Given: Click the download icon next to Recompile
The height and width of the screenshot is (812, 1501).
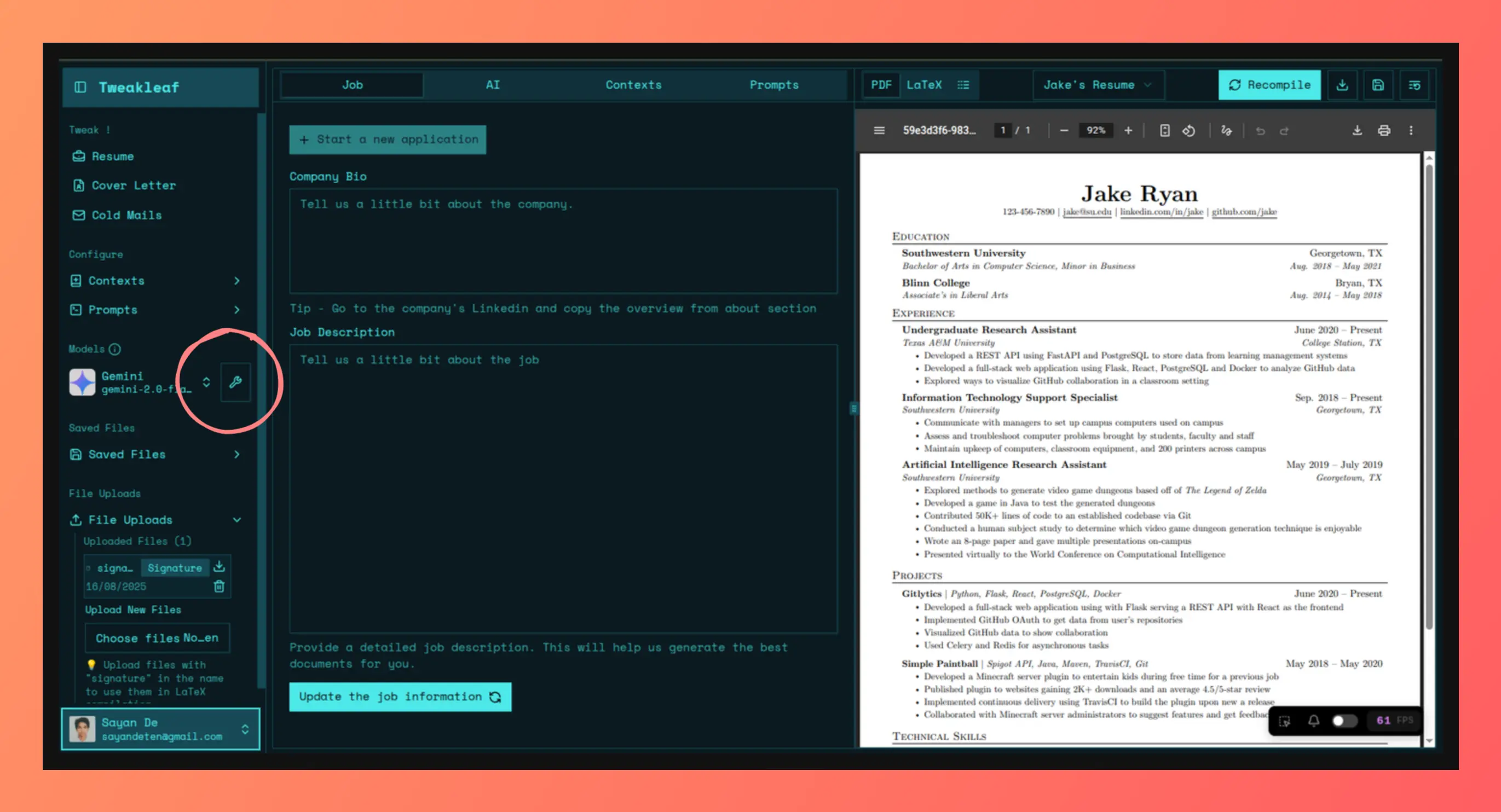Looking at the screenshot, I should click(1342, 85).
